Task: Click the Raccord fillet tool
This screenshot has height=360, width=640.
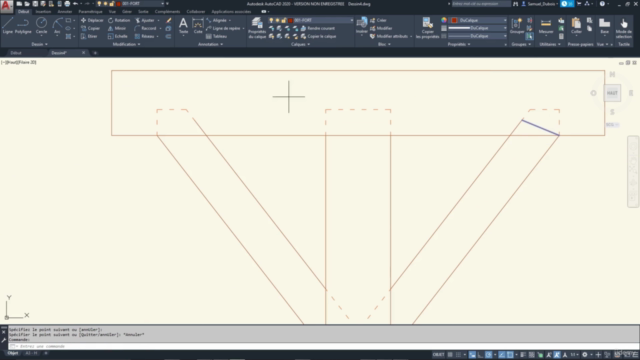Action: pyautogui.click(x=145, y=28)
